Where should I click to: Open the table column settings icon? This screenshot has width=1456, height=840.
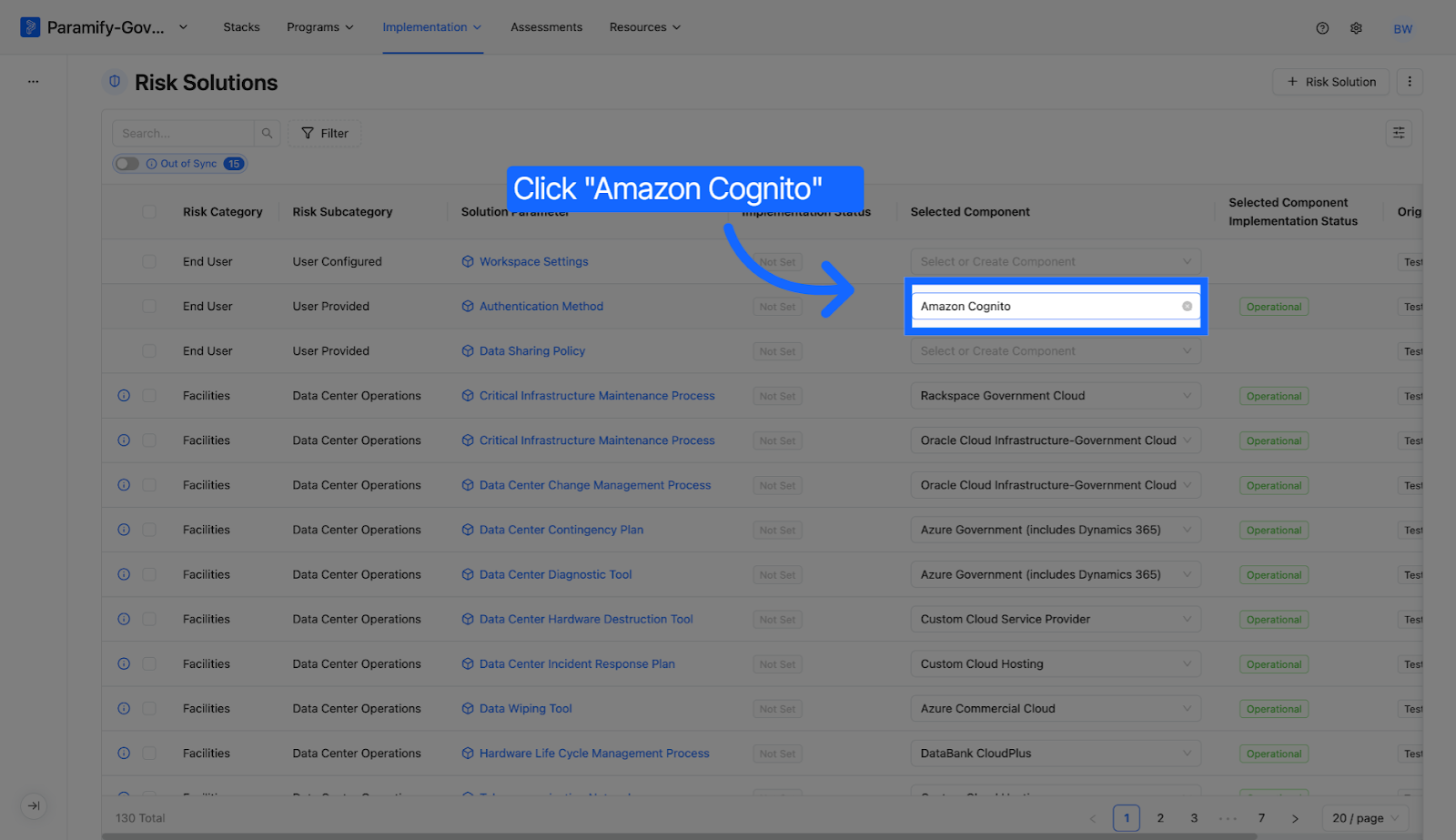1399,133
